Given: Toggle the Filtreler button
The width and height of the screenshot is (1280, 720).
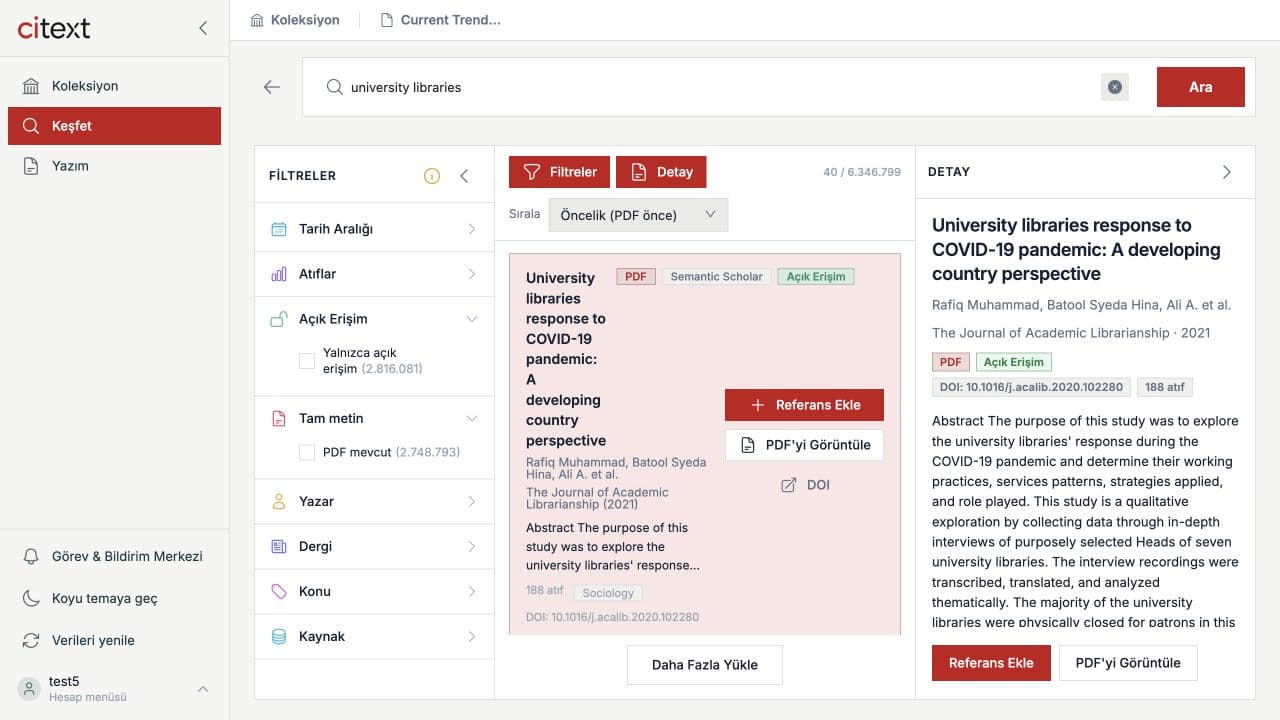Looking at the screenshot, I should pos(560,172).
